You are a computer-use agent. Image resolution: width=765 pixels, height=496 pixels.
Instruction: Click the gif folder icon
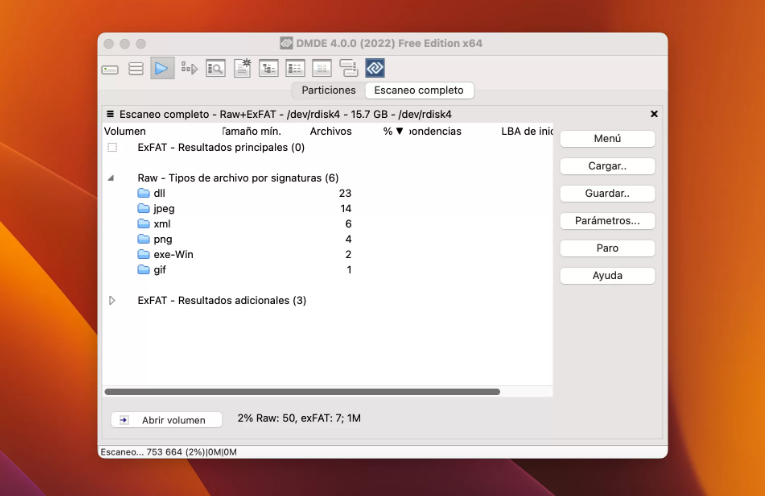tap(143, 270)
